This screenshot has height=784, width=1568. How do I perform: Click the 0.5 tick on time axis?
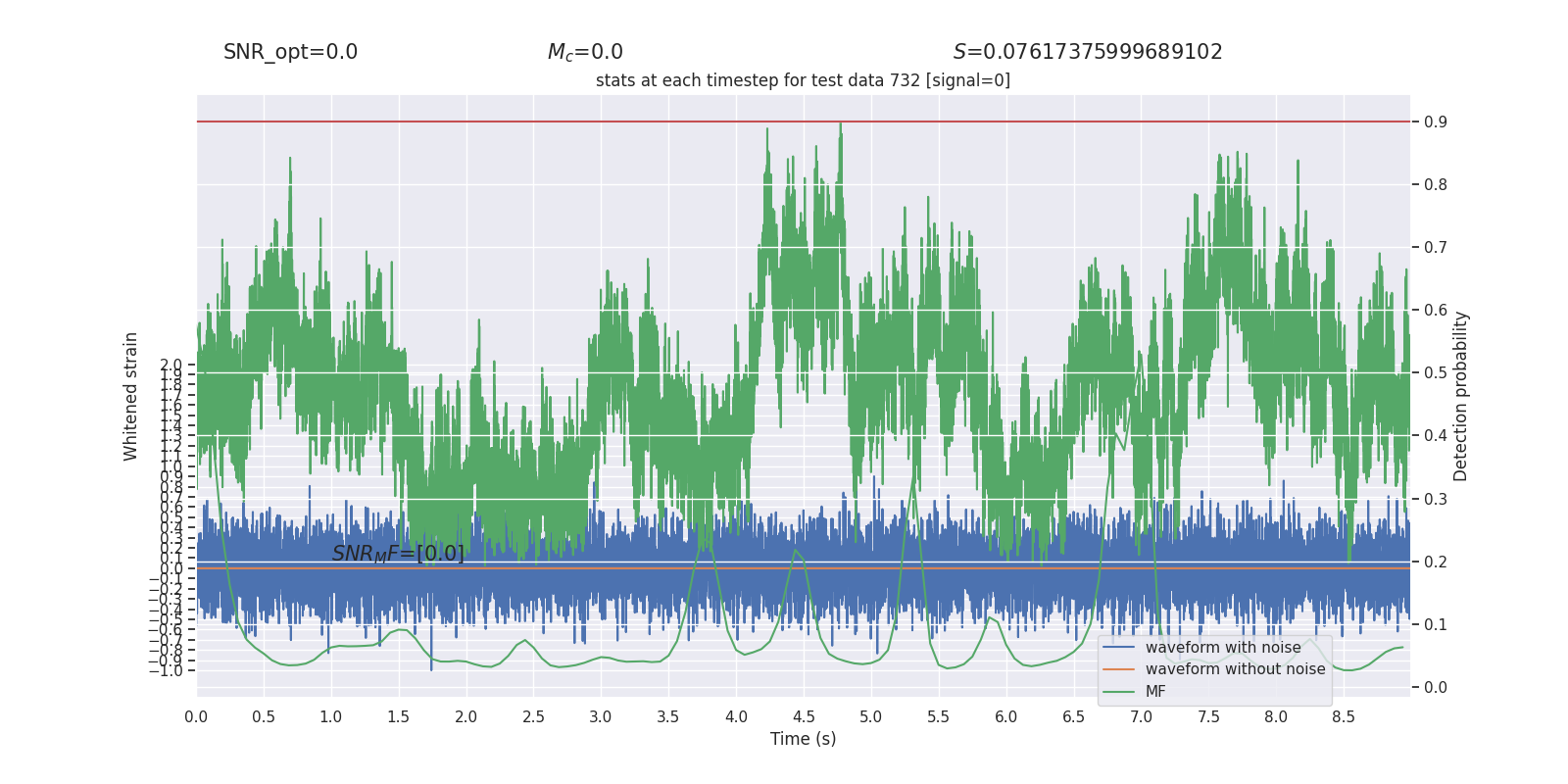(264, 717)
